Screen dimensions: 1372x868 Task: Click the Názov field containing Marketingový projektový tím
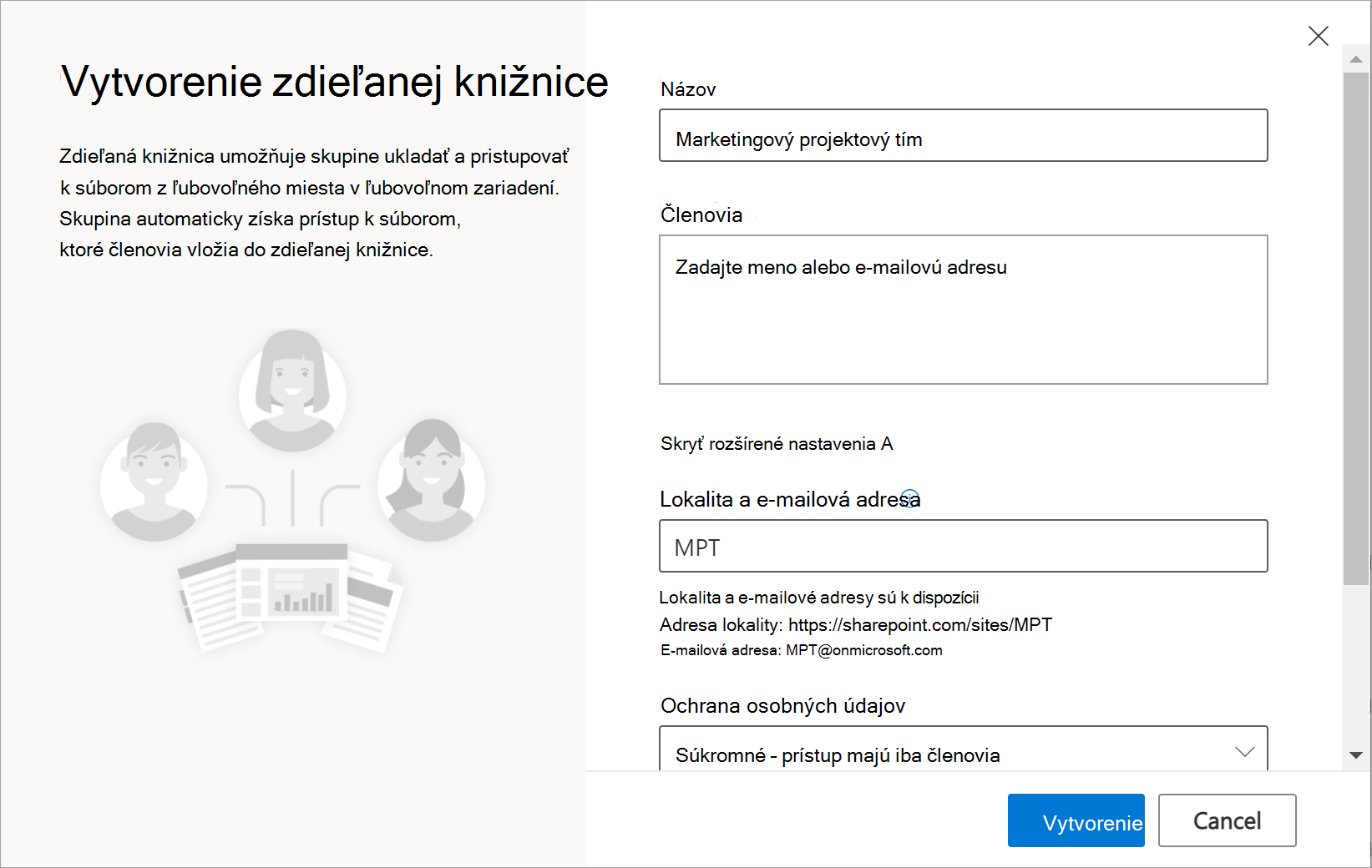(x=963, y=135)
